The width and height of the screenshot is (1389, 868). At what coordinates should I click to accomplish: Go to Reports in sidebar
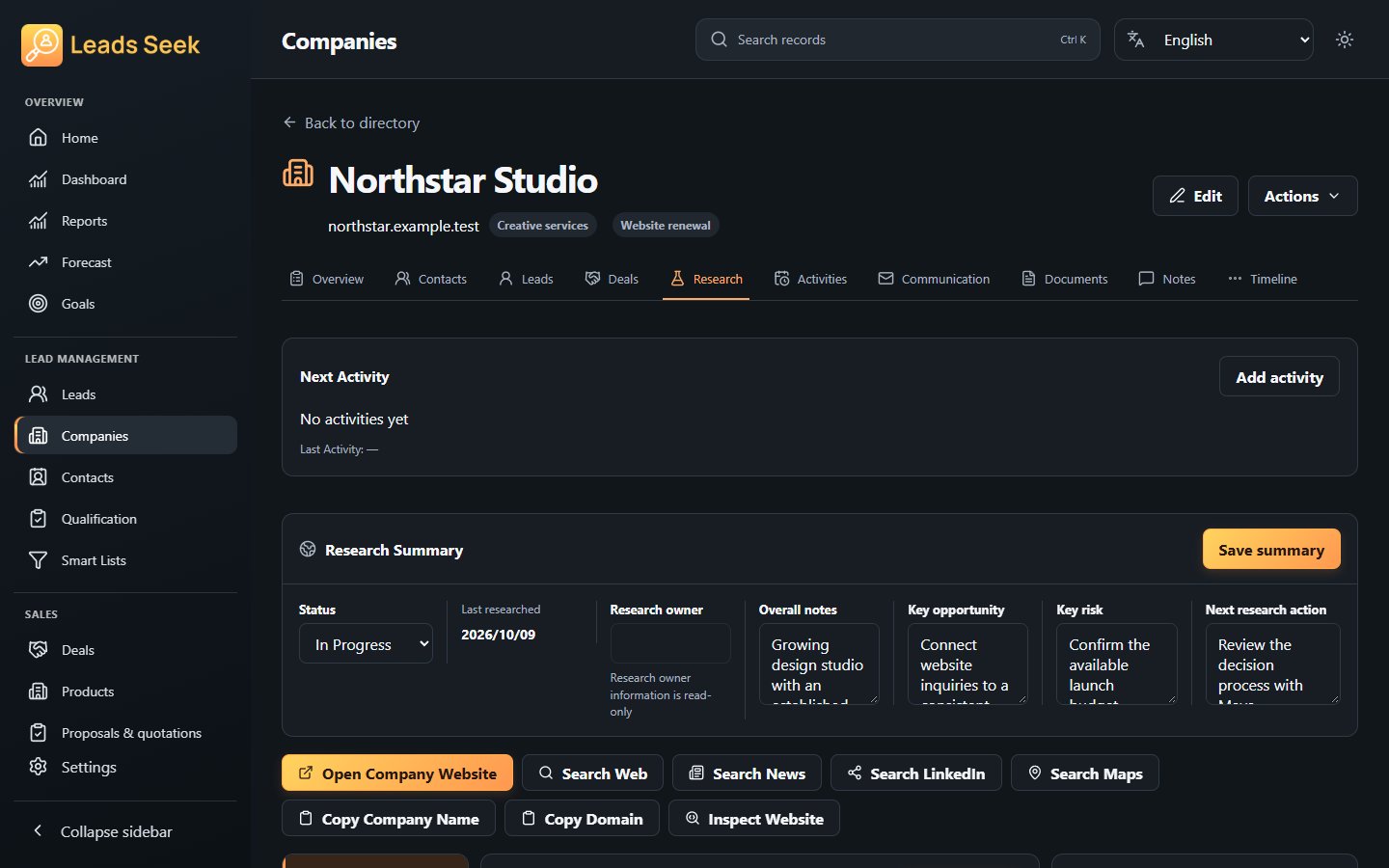[125, 221]
